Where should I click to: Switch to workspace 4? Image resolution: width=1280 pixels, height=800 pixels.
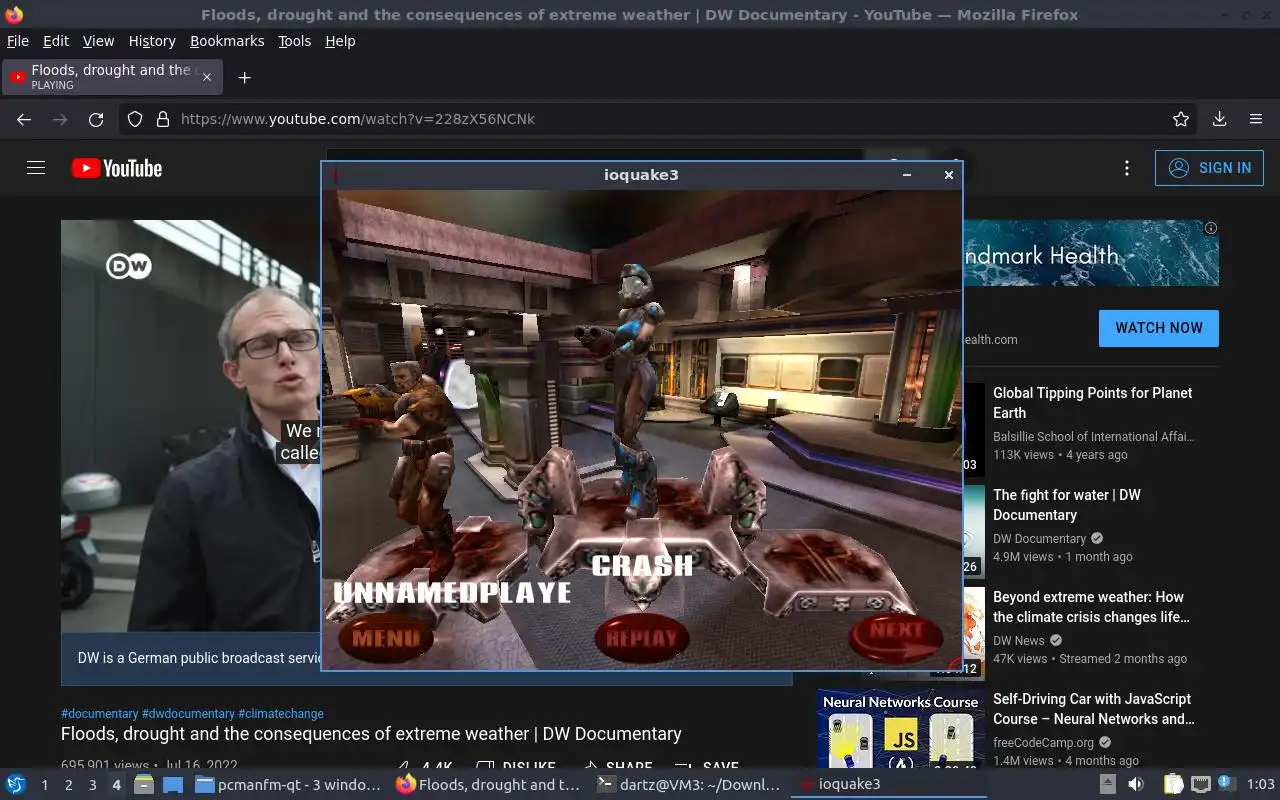pos(116,785)
